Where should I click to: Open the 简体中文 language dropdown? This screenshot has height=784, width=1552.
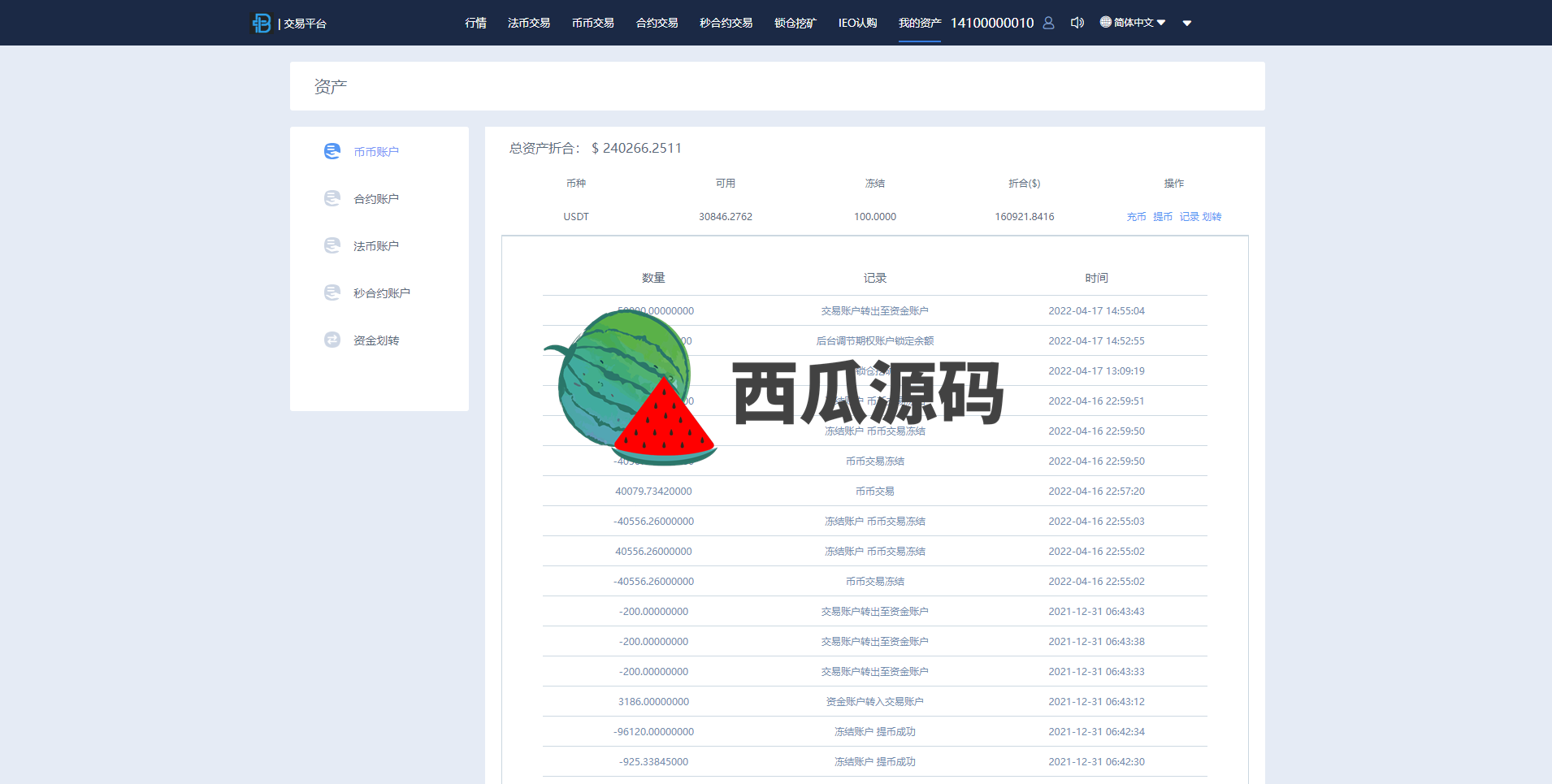1134,23
